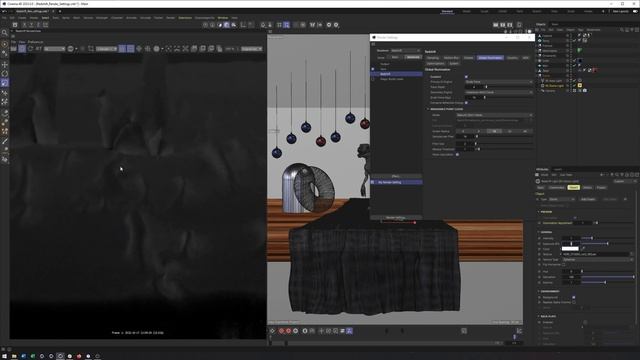This screenshot has height=360, width=640.
Task: Click the Saturation slider in Attributes
Action: [608, 277]
